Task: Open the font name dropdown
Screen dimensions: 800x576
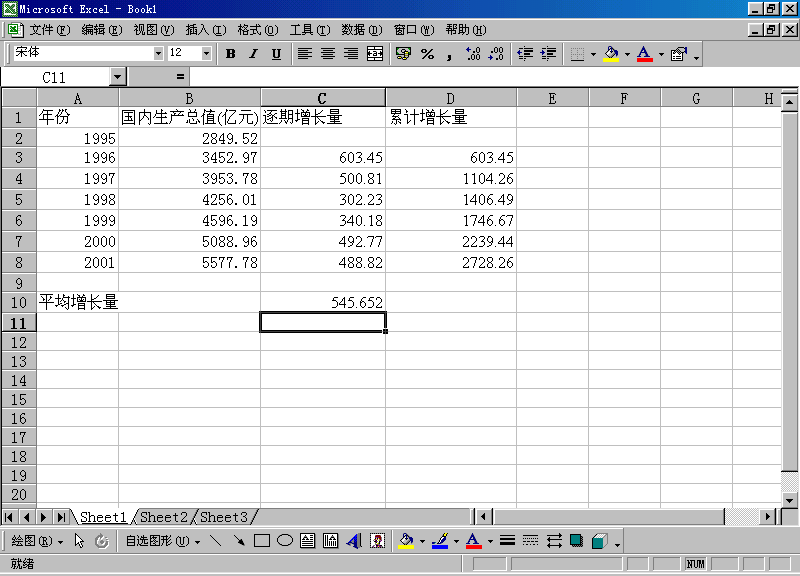Action: click(158, 54)
